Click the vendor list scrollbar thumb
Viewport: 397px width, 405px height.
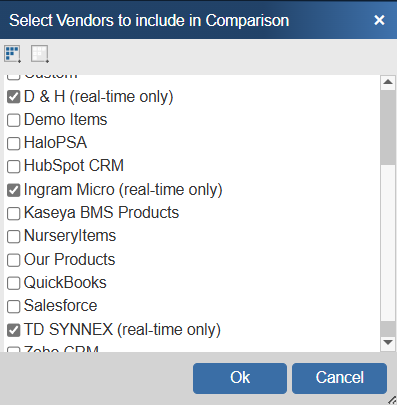pos(388,127)
